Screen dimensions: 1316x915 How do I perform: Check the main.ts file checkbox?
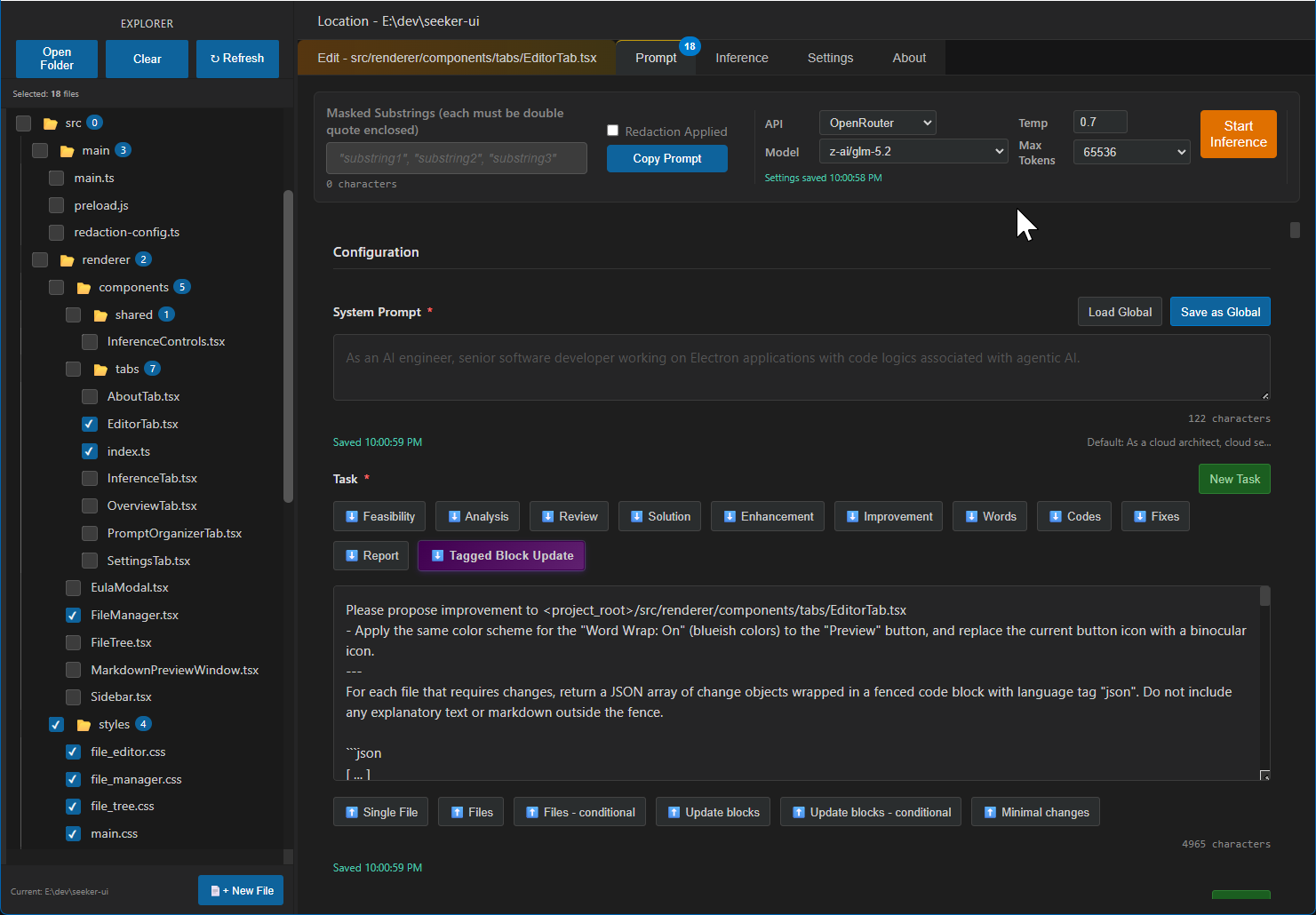[57, 179]
